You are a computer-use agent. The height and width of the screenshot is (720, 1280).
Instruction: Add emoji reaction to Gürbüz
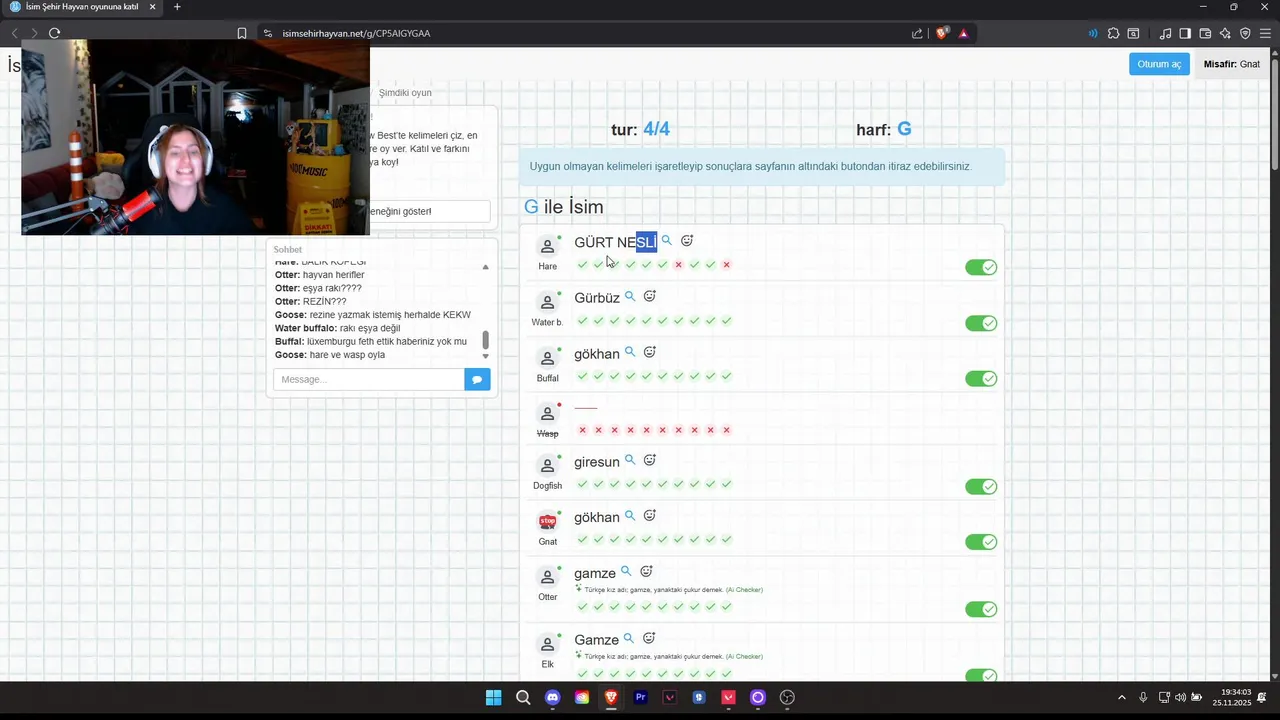point(650,297)
